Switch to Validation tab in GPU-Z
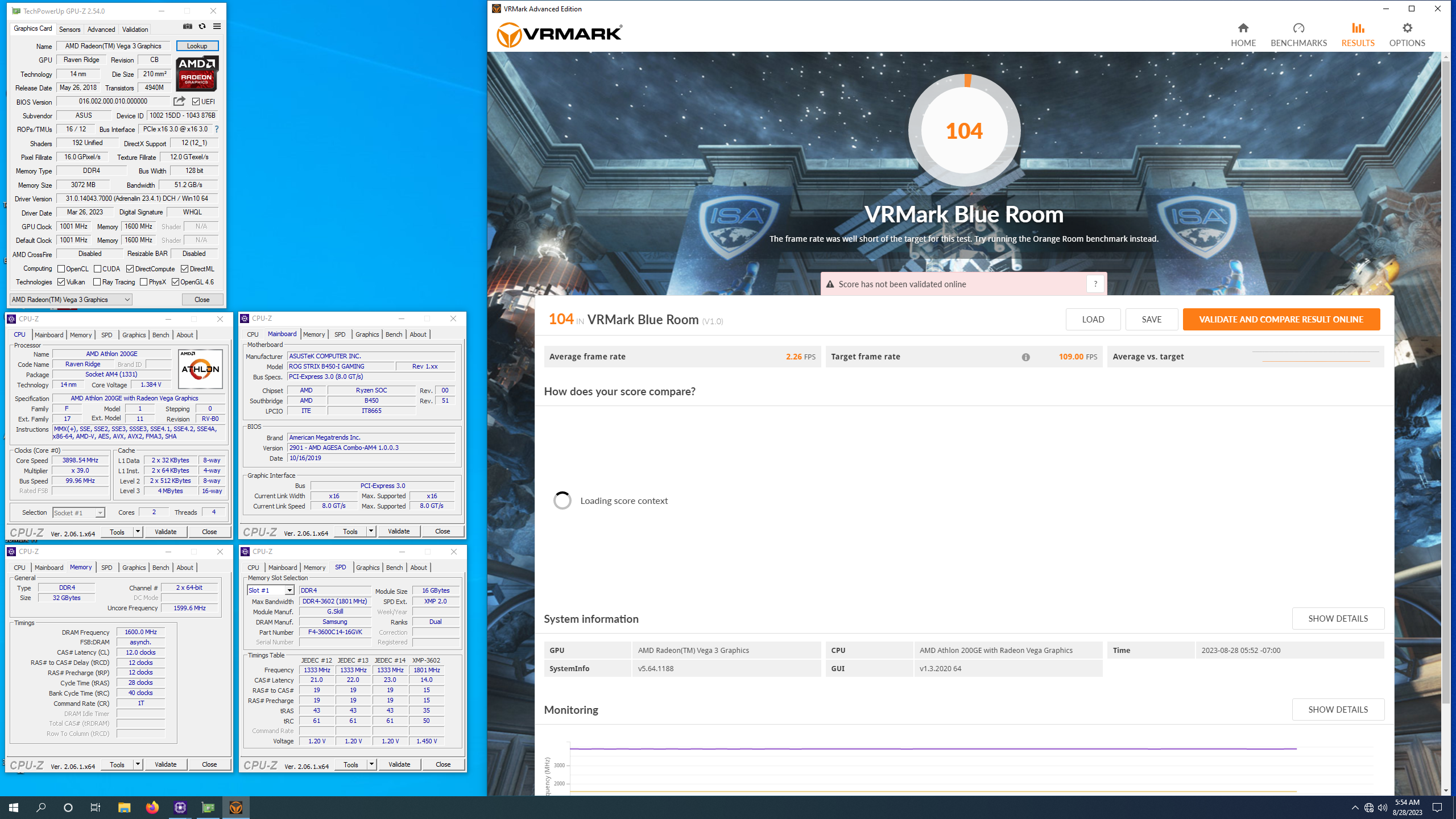The image size is (1456, 819). (135, 30)
